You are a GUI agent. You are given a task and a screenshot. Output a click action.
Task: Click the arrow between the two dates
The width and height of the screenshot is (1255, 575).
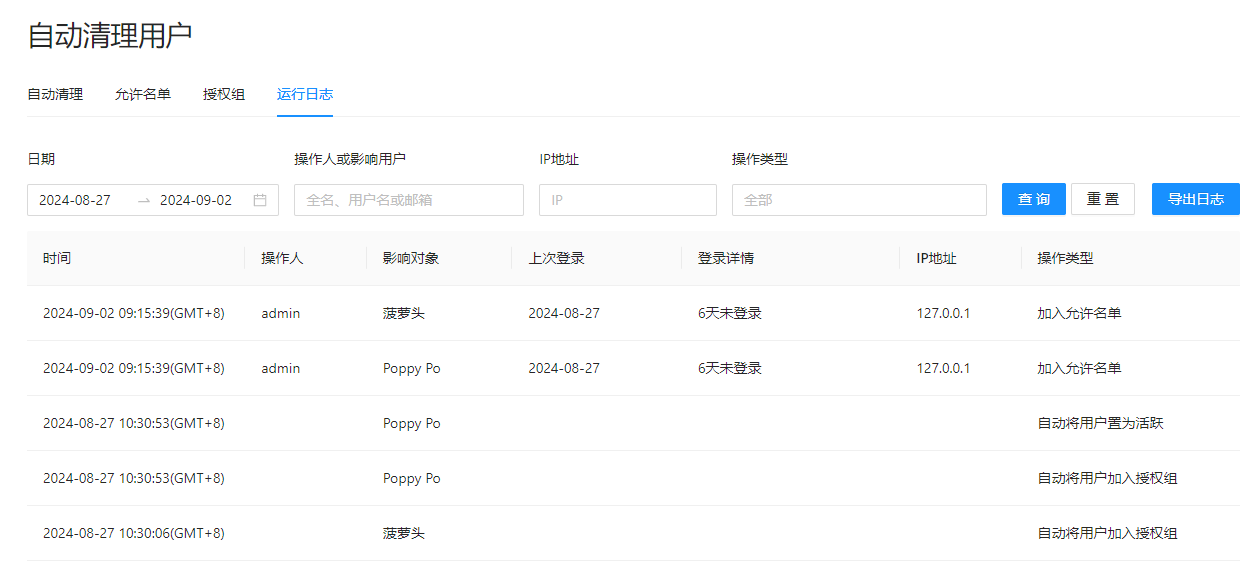(x=144, y=200)
